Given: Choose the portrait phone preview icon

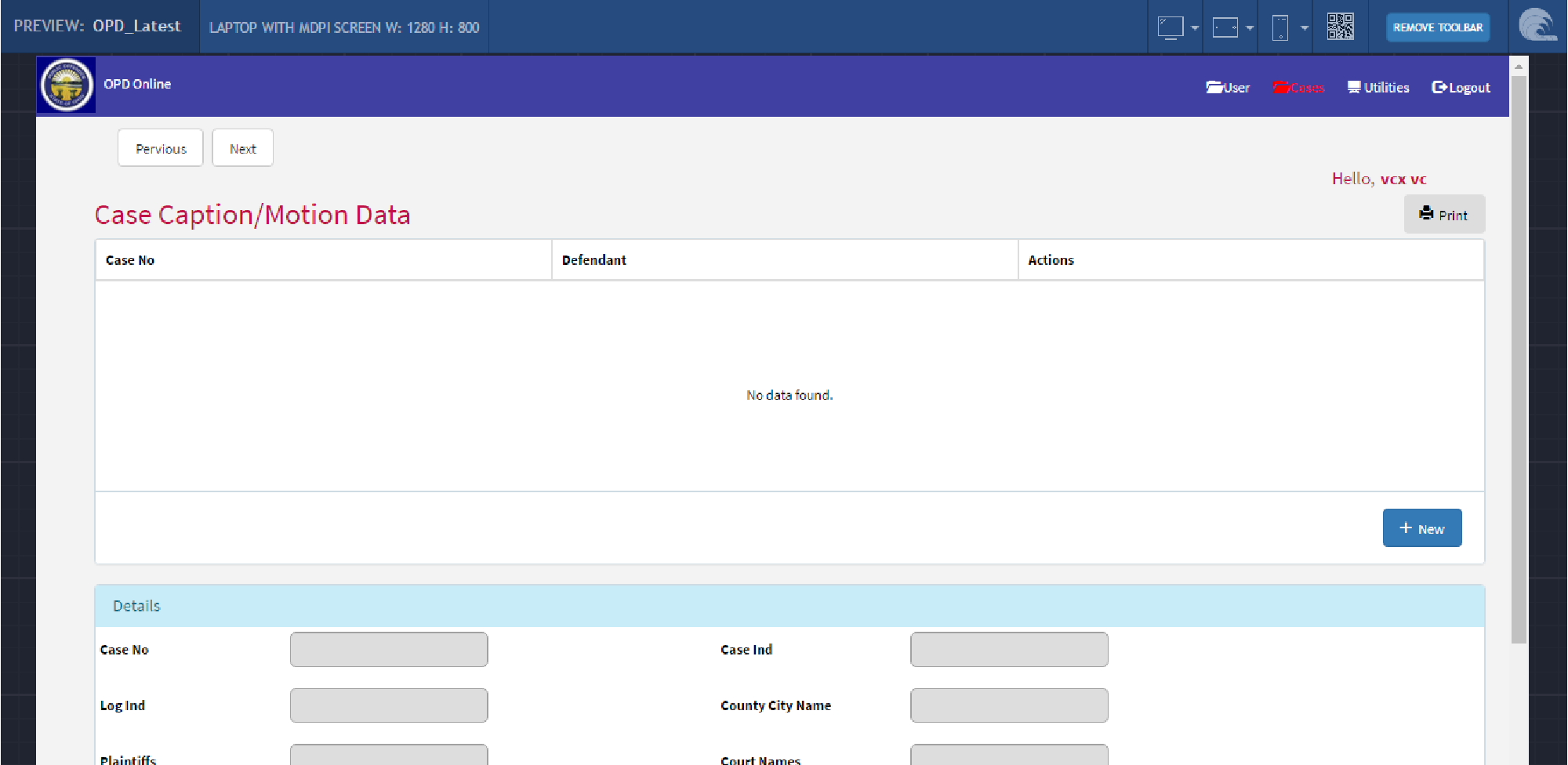Looking at the screenshot, I should pyautogui.click(x=1279, y=27).
